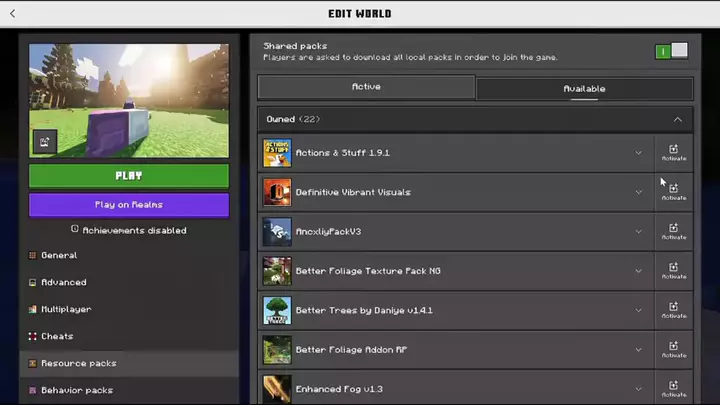Click the green PLAY button
Viewport: 720px width, 405px height.
[129, 176]
